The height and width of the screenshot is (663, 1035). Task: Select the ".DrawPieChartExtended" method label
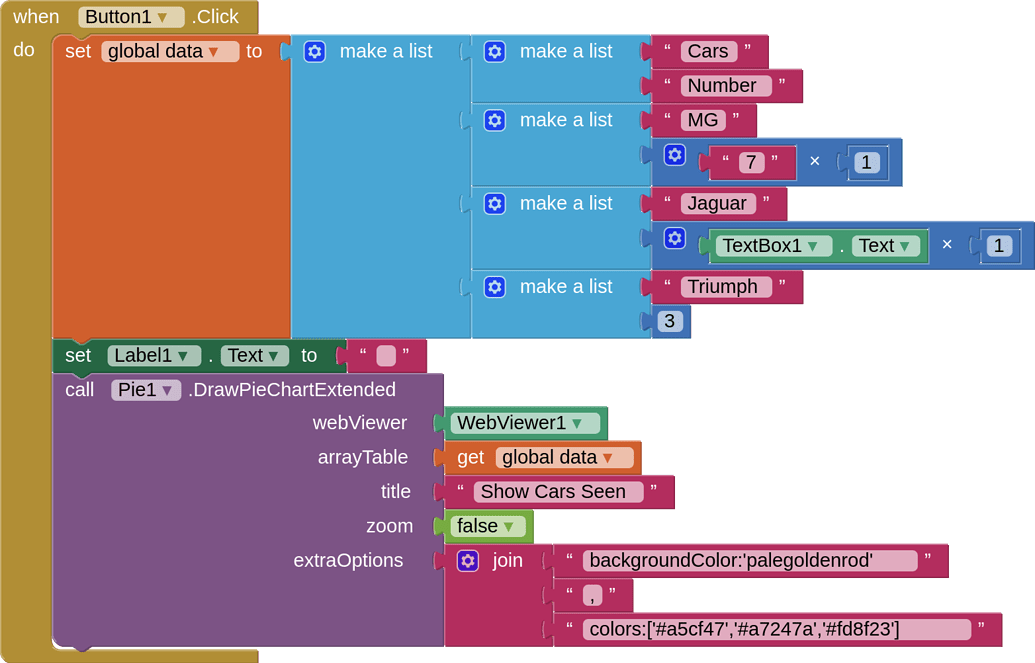tap(292, 390)
